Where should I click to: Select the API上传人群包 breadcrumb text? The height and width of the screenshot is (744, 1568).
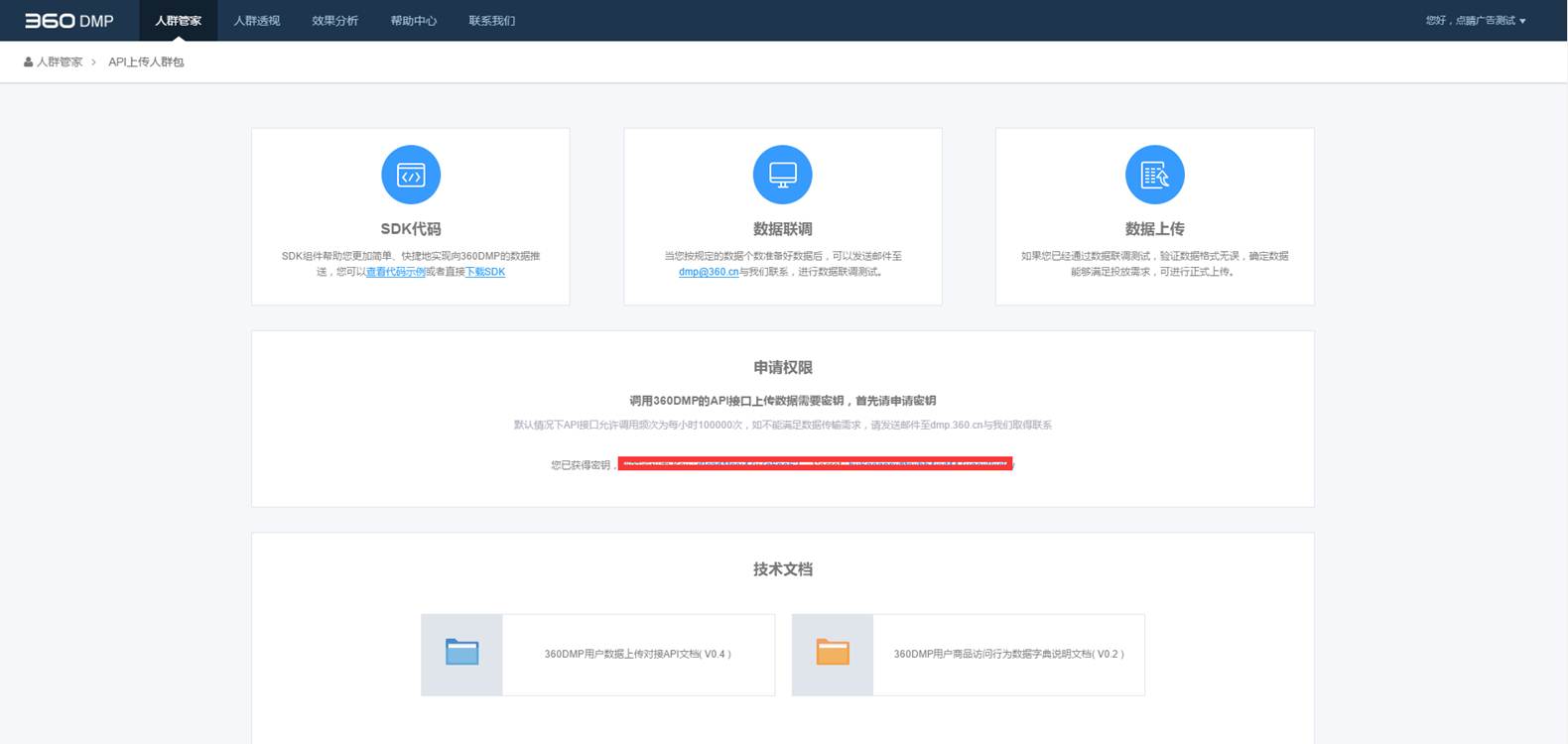pos(146,62)
